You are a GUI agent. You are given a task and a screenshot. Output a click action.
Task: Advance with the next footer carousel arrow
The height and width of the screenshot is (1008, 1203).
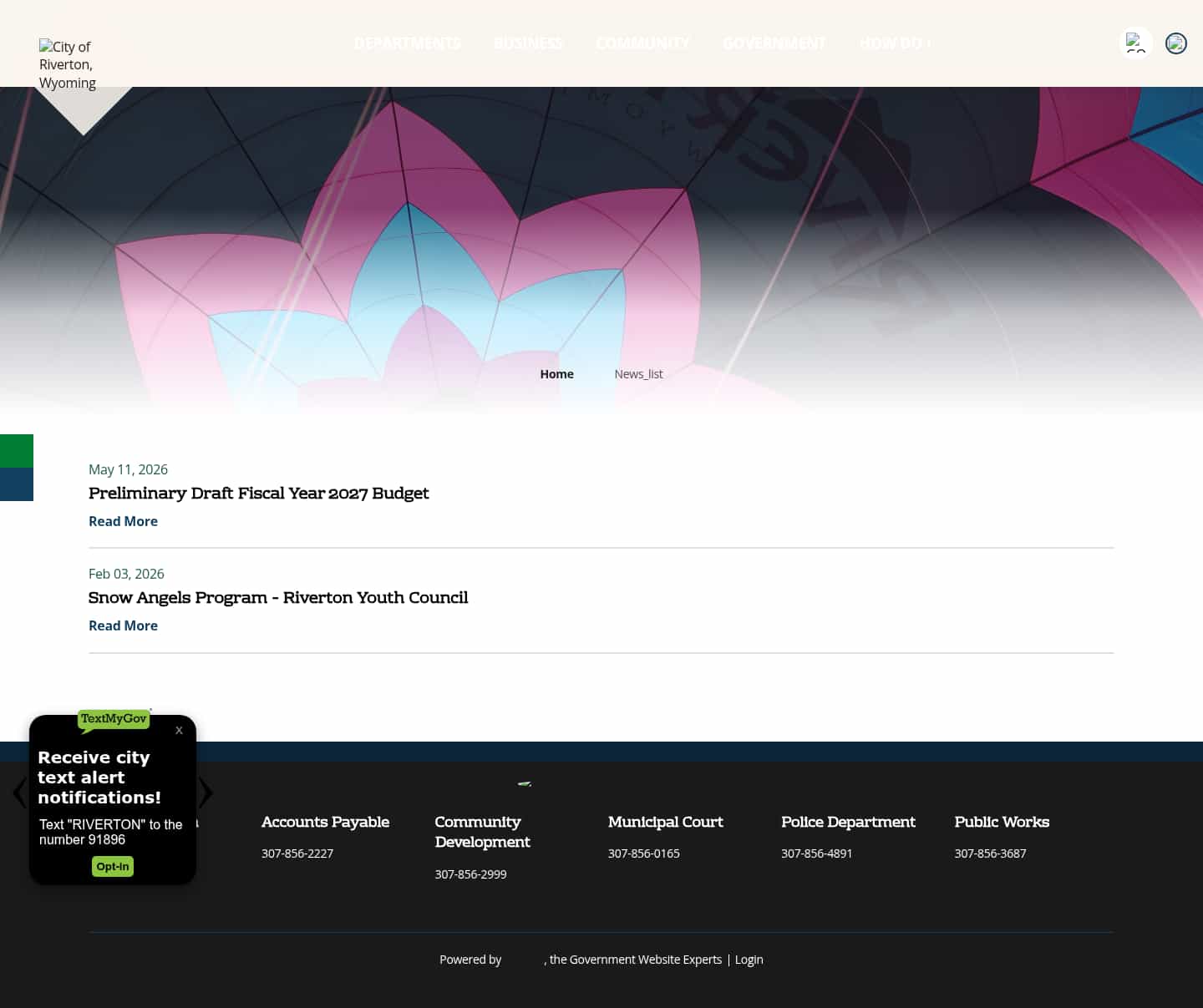pyautogui.click(x=206, y=793)
